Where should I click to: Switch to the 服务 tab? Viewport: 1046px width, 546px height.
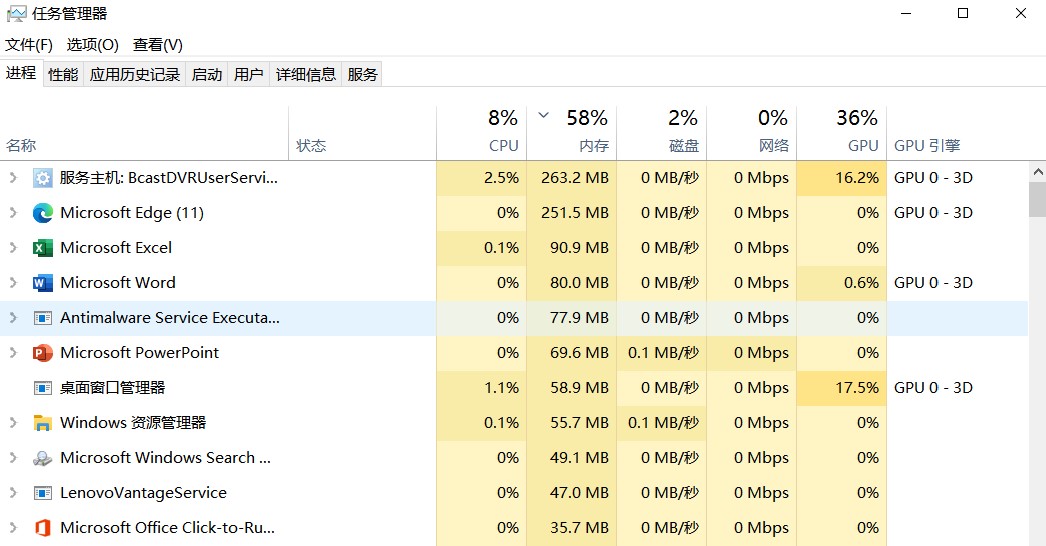[362, 74]
